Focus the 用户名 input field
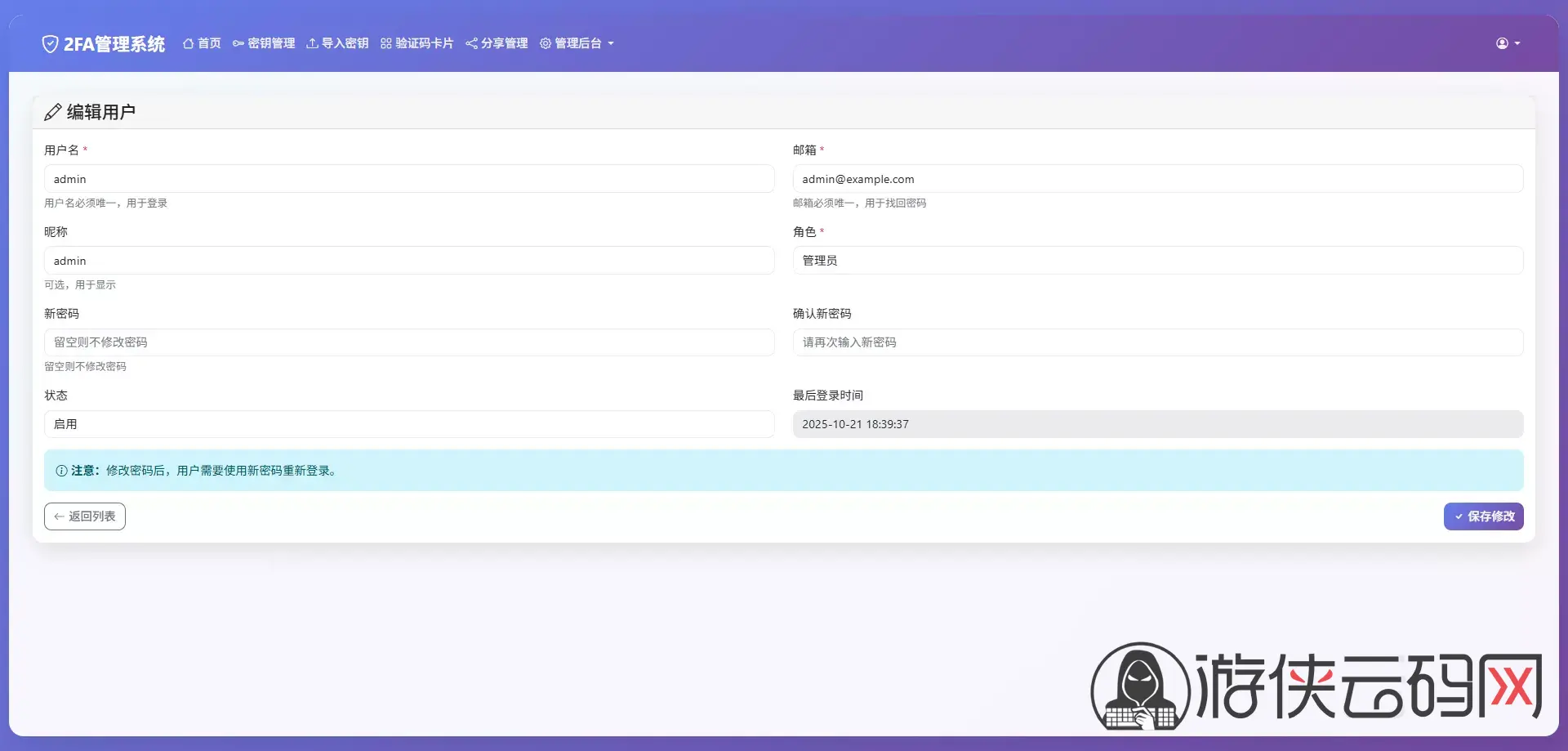Image resolution: width=1568 pixels, height=751 pixels. click(408, 179)
